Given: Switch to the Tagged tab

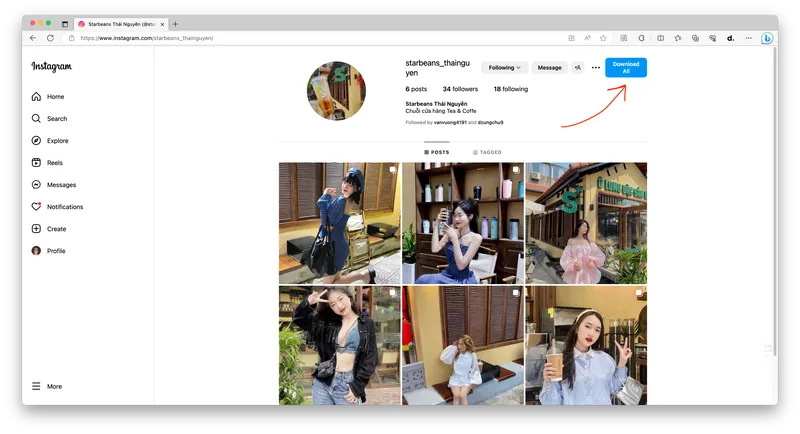Looking at the screenshot, I should 487,153.
